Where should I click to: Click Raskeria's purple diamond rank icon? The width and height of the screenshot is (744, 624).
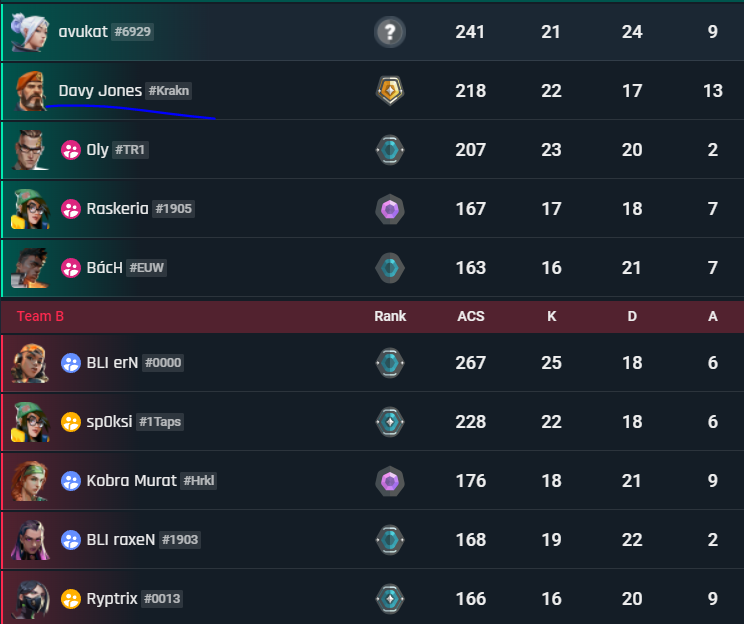pos(390,209)
